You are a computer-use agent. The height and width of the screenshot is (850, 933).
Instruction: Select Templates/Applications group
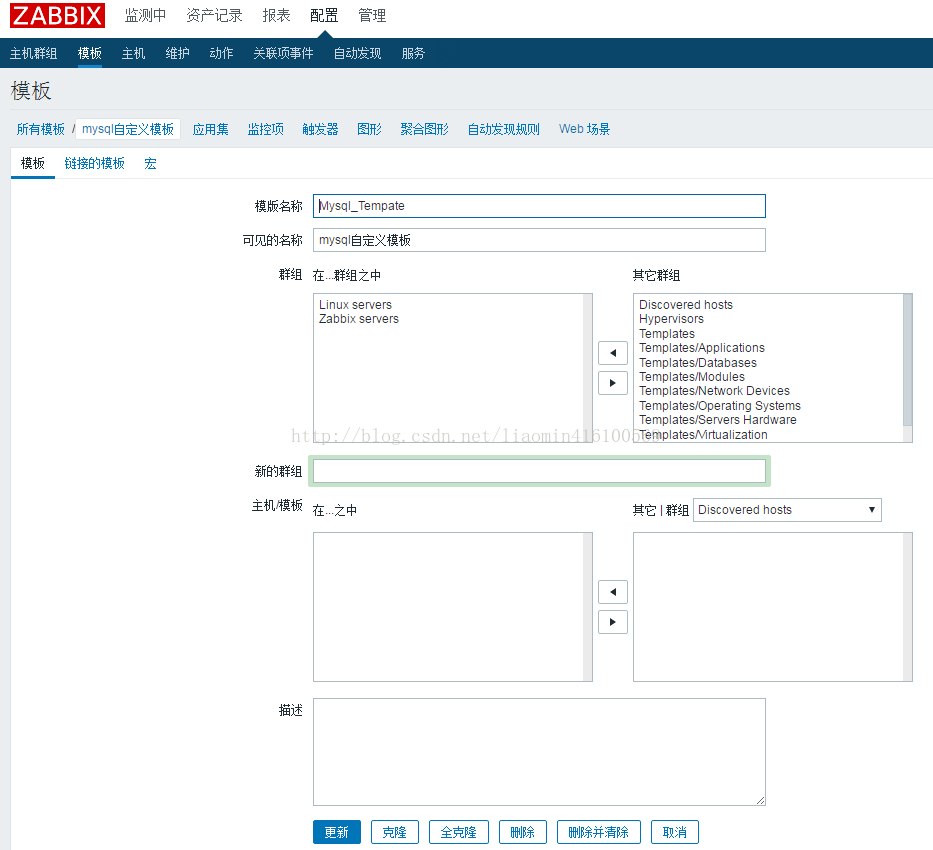[x=702, y=348]
